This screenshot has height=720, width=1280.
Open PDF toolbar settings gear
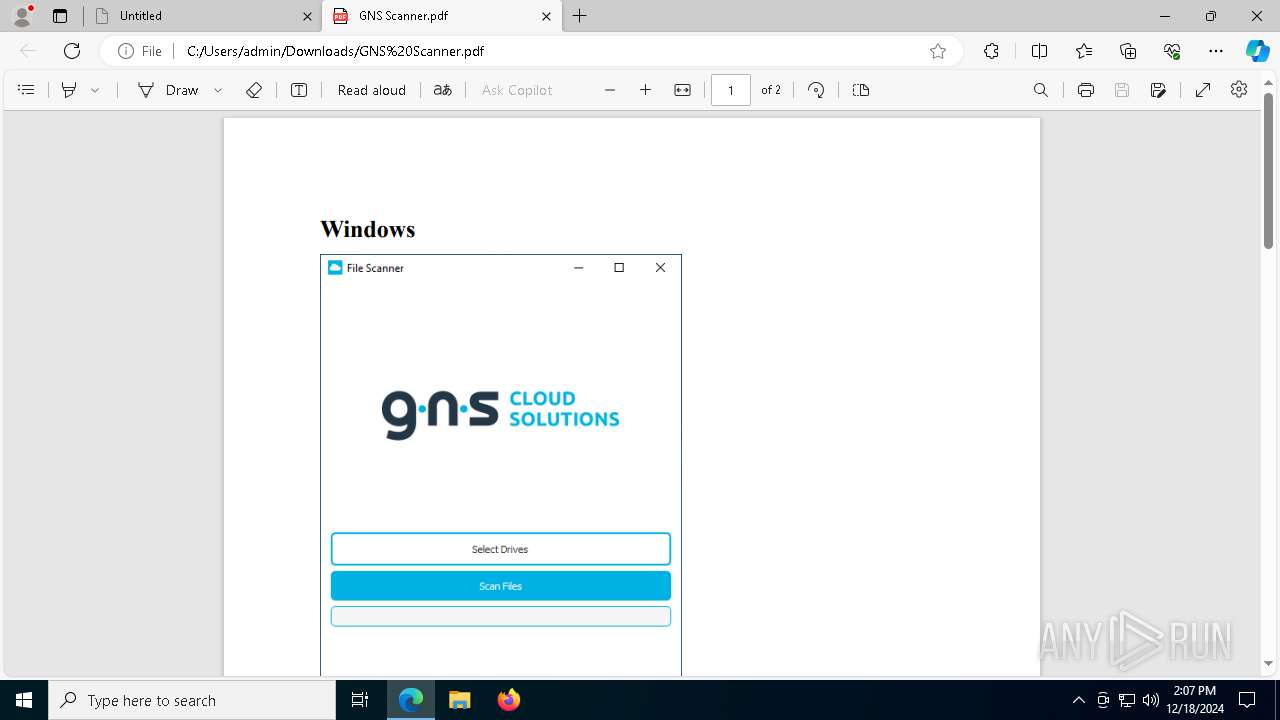point(1239,90)
